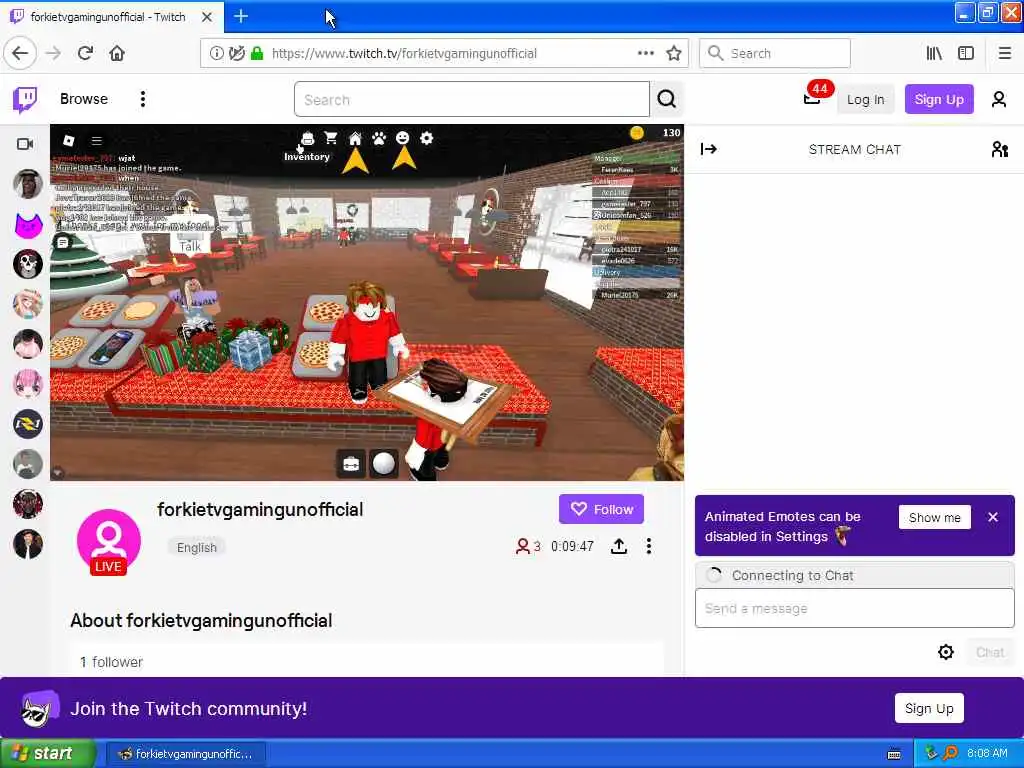The width and height of the screenshot is (1024, 768).
Task: Open chat settings gear icon
Action: coord(946,652)
